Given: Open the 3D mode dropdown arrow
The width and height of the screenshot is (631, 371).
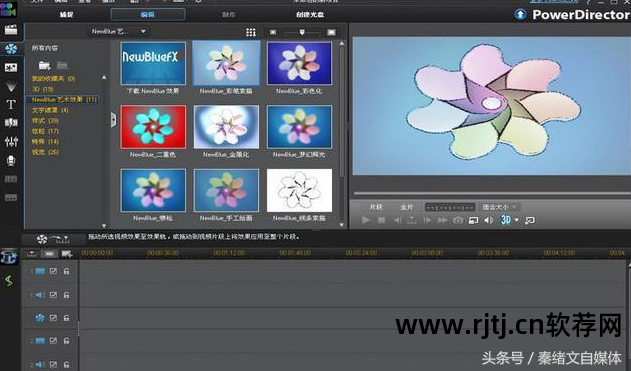Looking at the screenshot, I should click(517, 220).
